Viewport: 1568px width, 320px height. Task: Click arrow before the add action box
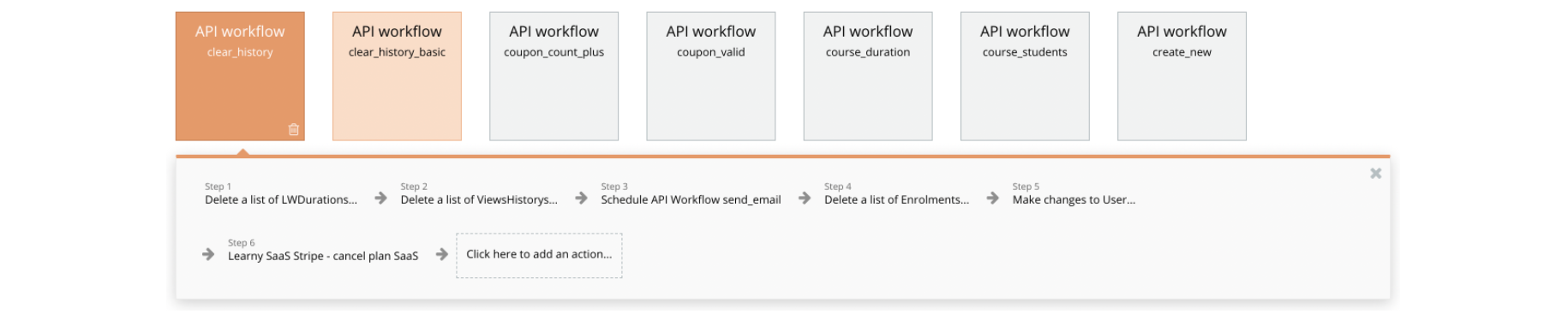click(441, 254)
